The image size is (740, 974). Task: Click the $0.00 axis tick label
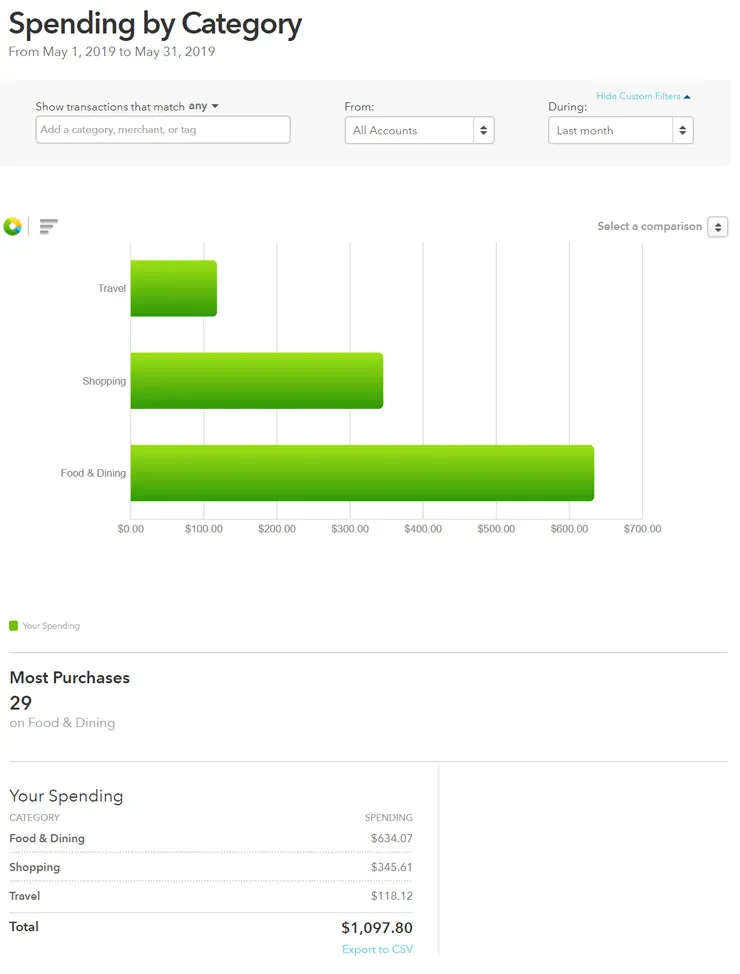pyautogui.click(x=130, y=529)
